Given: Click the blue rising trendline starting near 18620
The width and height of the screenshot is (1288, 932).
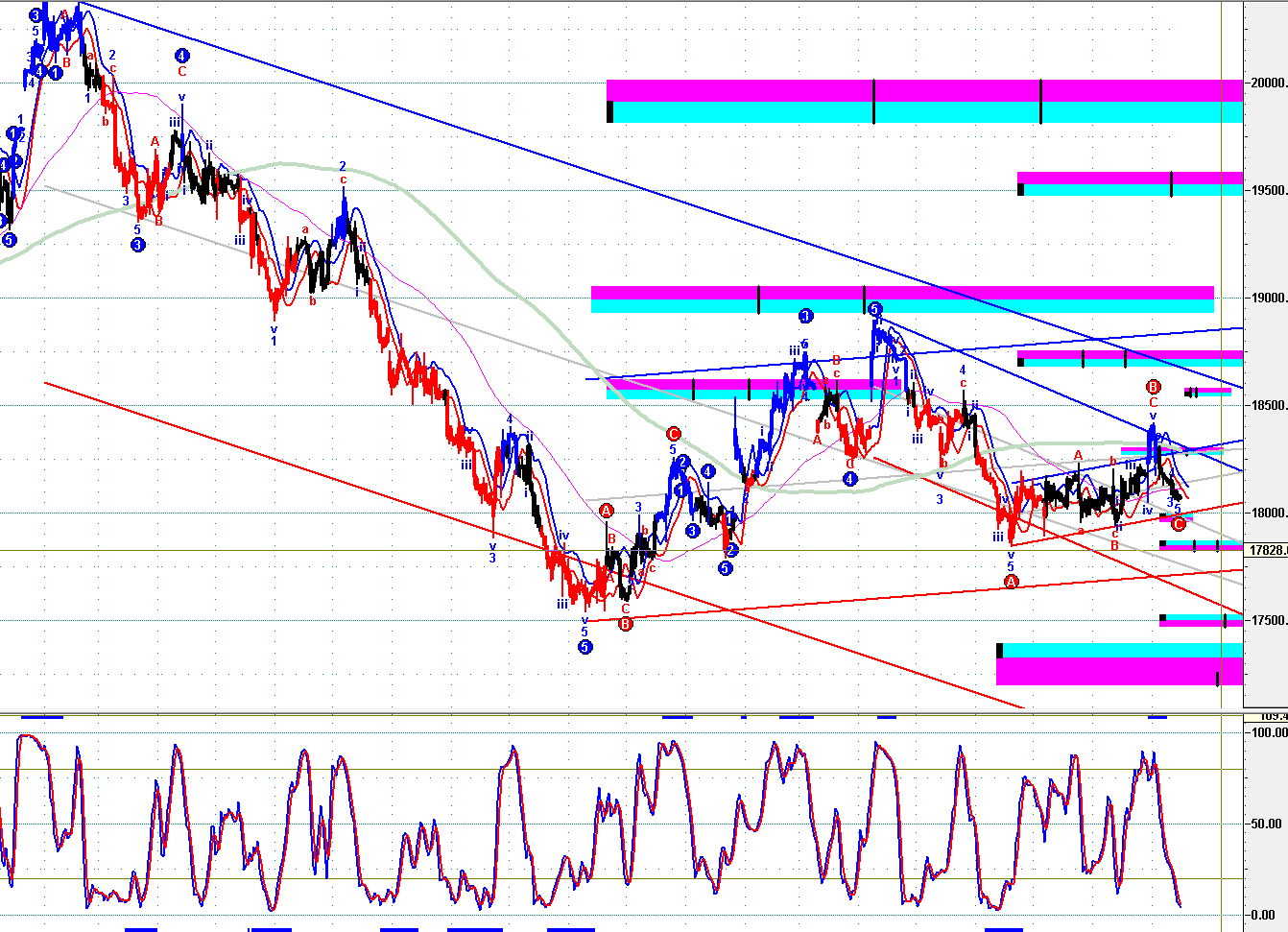Looking at the screenshot, I should click(912, 353).
